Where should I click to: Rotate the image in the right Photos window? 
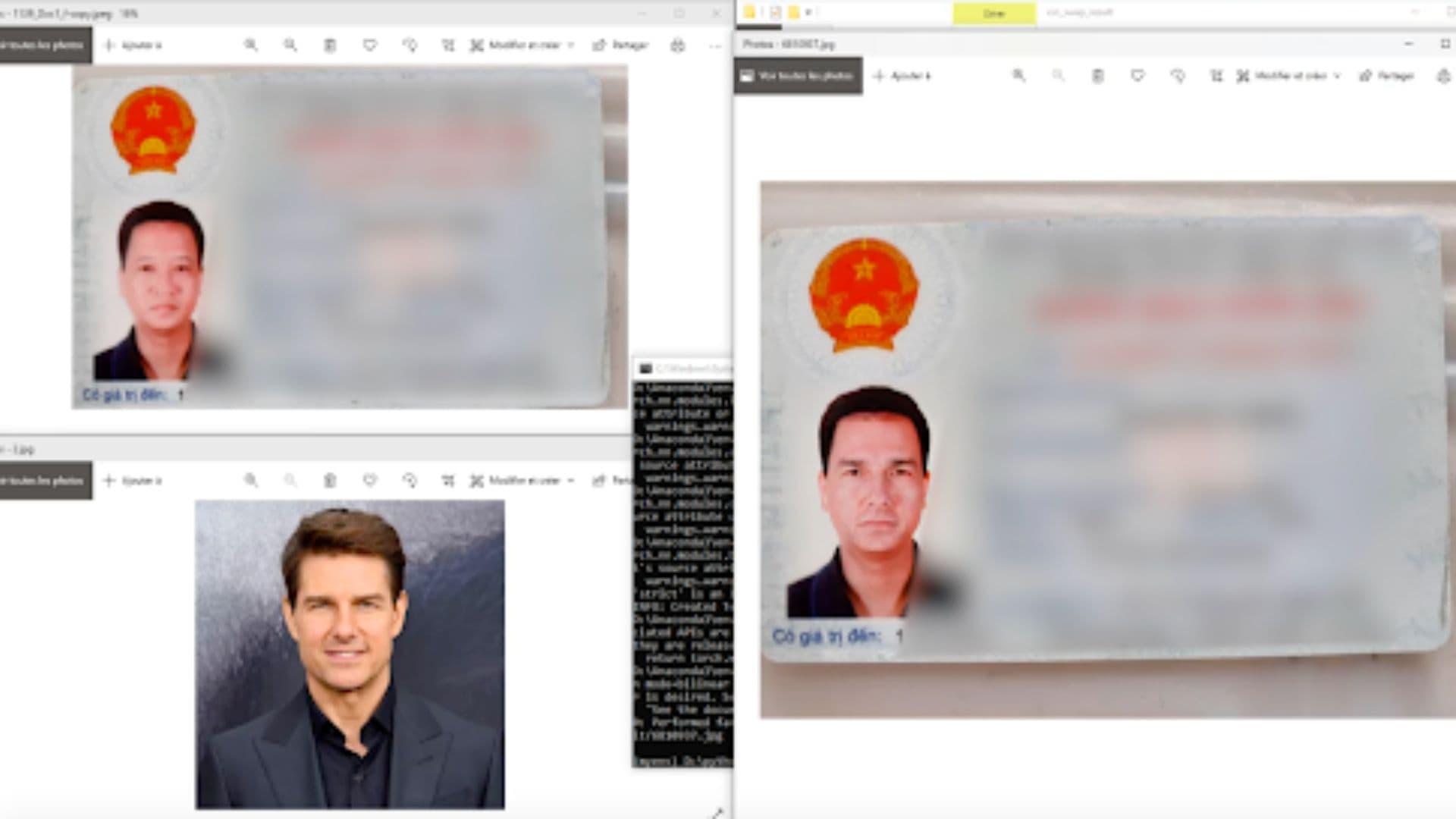point(1178,76)
